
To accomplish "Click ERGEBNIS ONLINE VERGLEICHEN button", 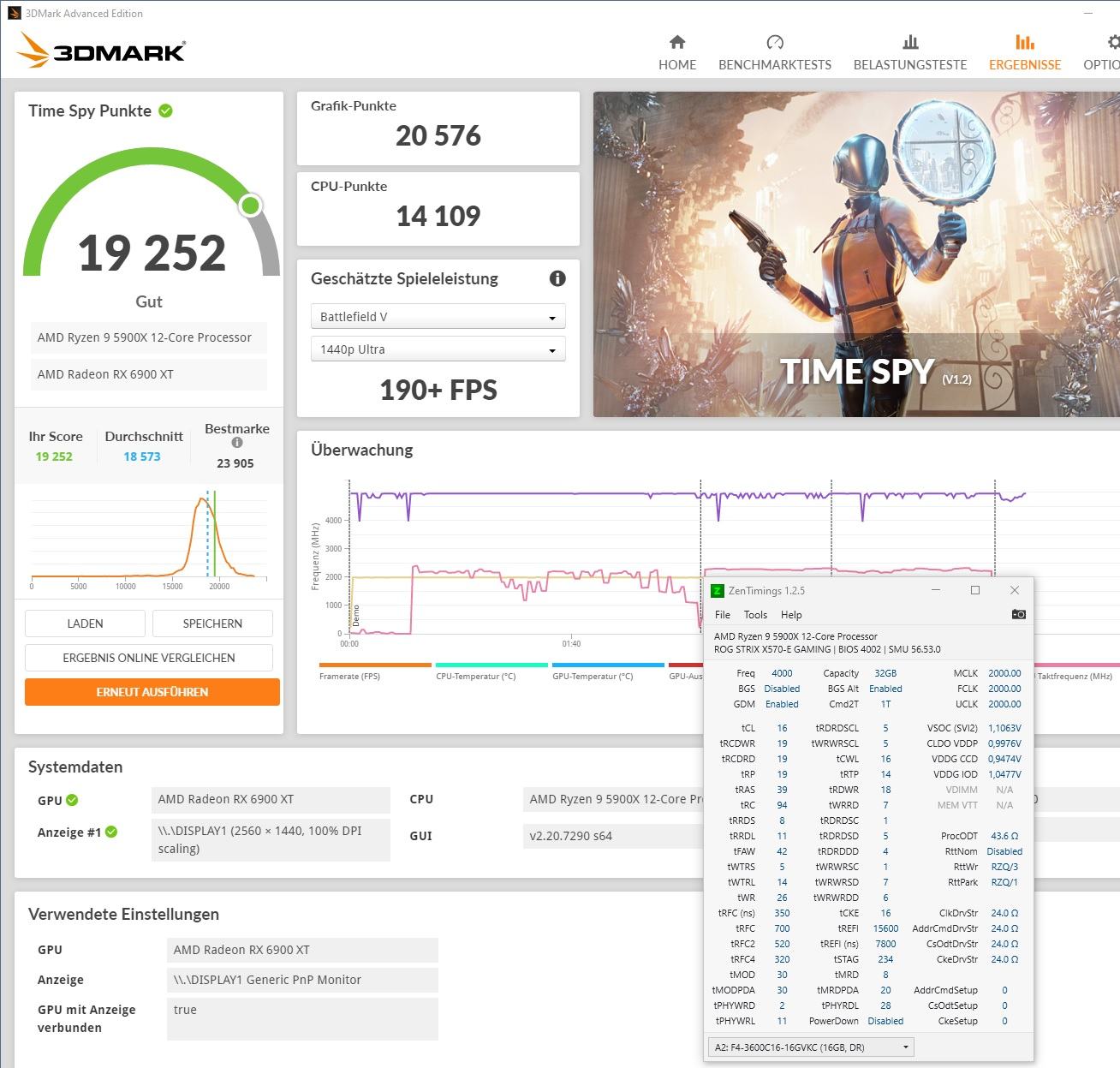I will 149,658.
